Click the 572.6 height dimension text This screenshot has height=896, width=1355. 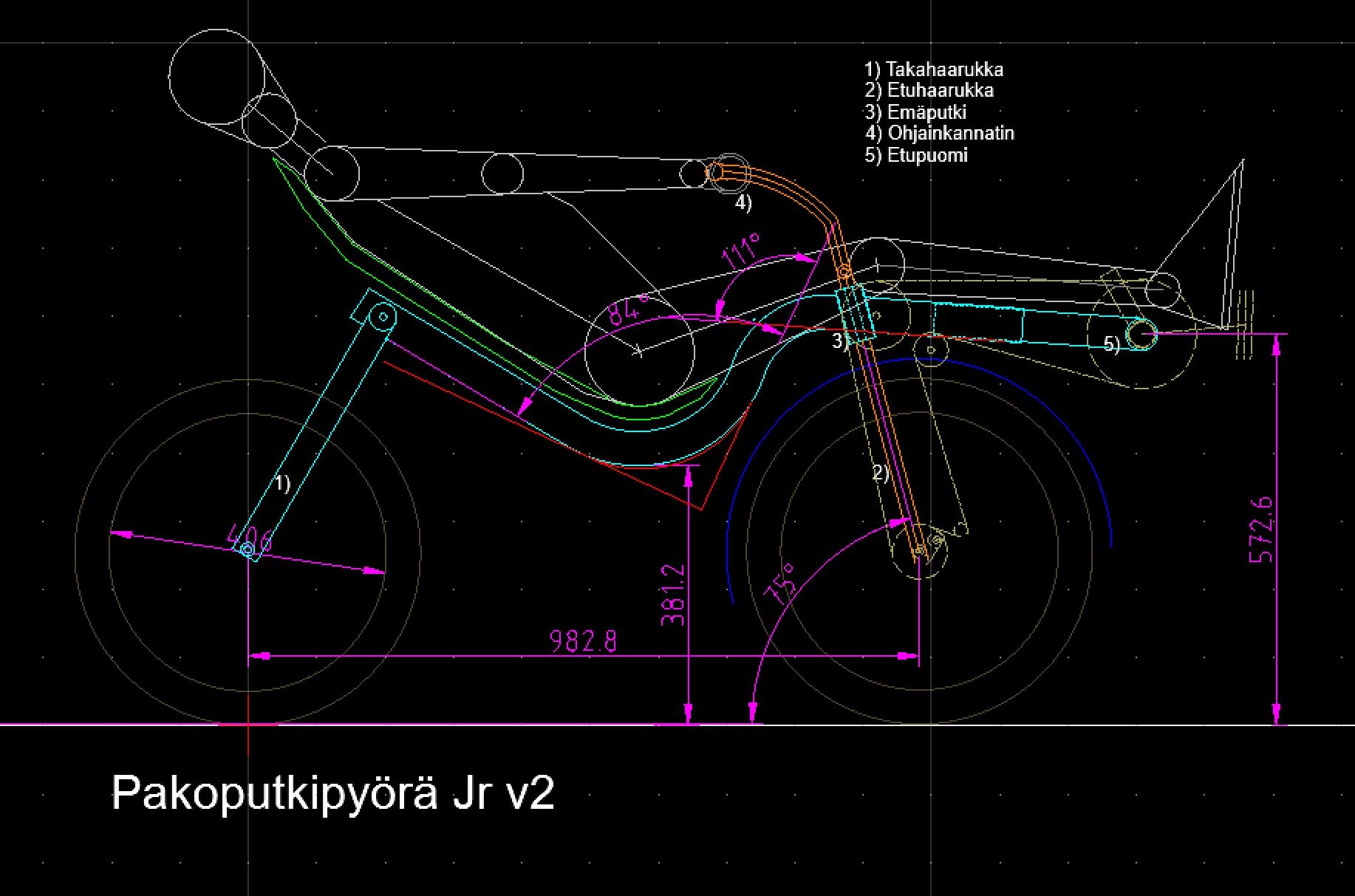tap(1261, 530)
